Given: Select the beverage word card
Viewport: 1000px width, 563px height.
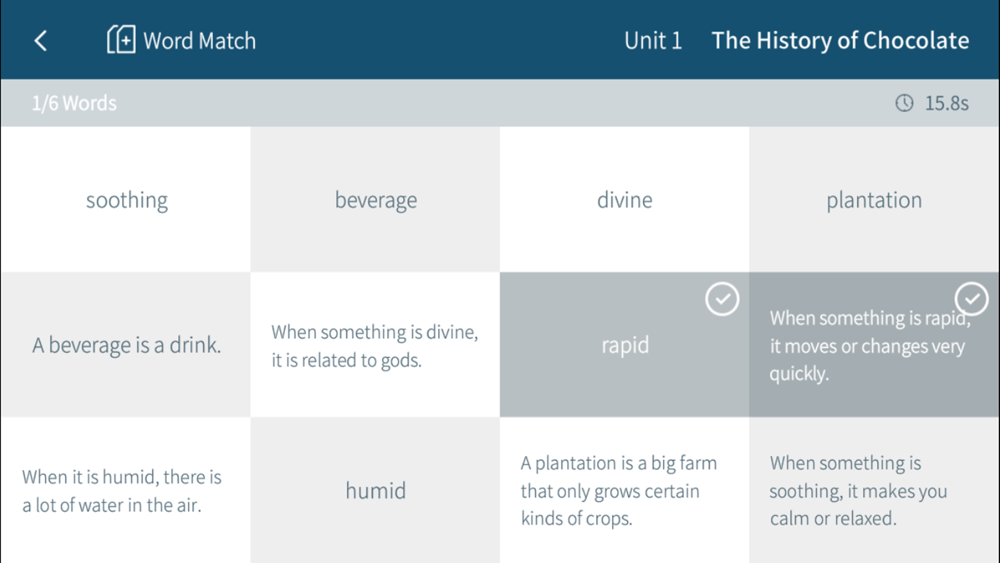Looking at the screenshot, I should point(375,200).
